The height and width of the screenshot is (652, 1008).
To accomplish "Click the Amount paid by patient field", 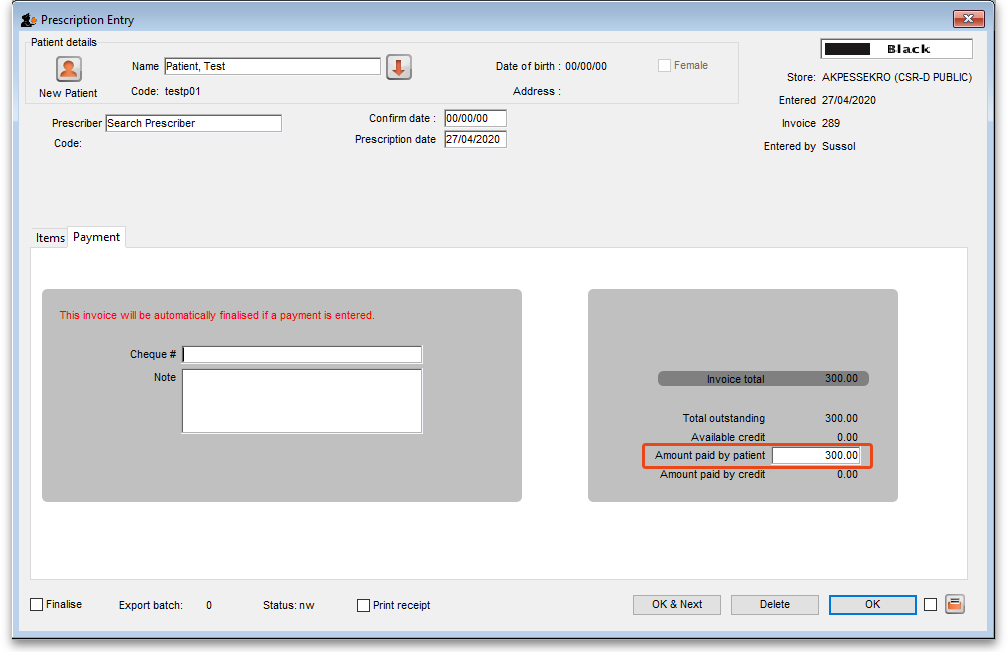I will click(816, 455).
